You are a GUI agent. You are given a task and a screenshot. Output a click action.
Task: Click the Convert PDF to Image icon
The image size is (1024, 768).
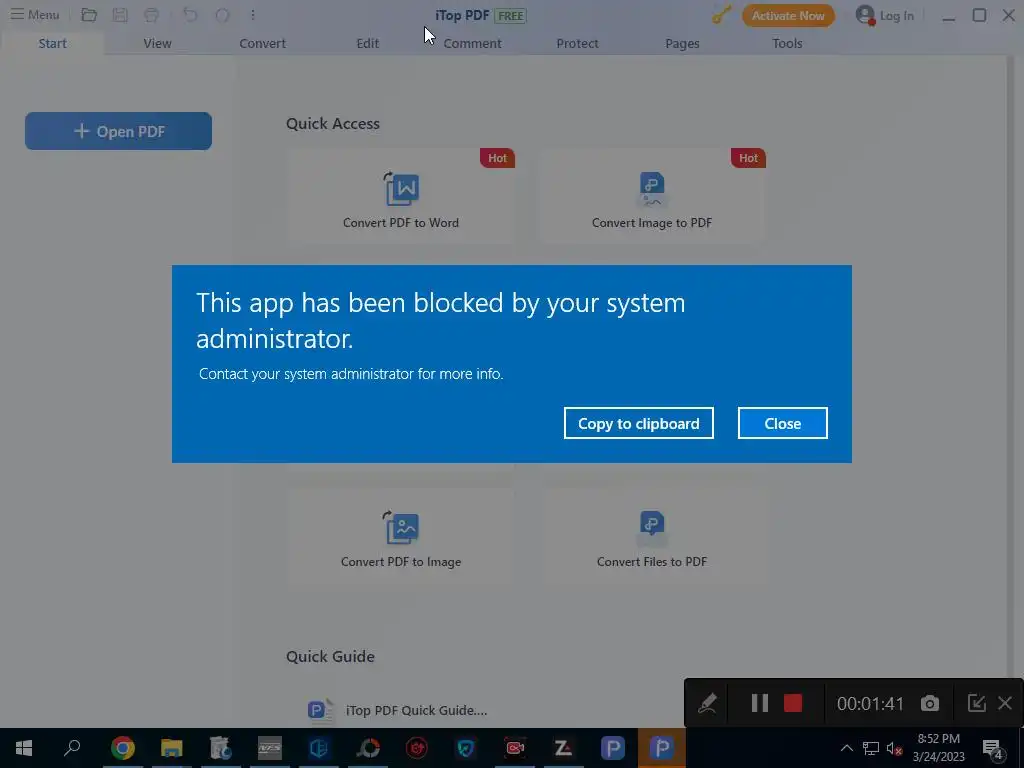coord(401,528)
